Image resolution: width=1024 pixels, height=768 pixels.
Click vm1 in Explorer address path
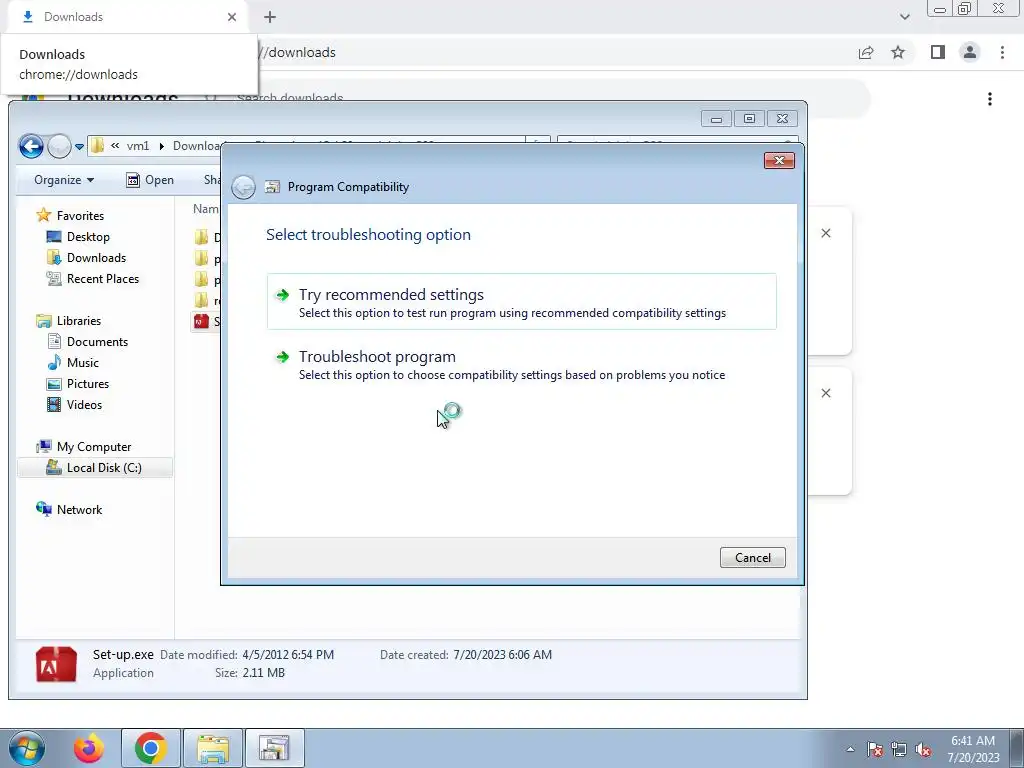[138, 146]
